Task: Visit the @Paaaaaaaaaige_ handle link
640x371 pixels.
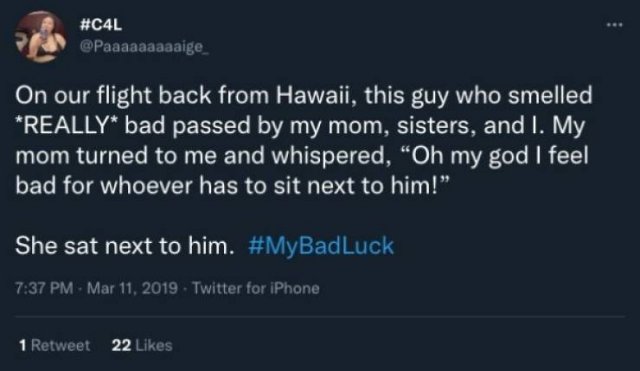Action: [144, 47]
